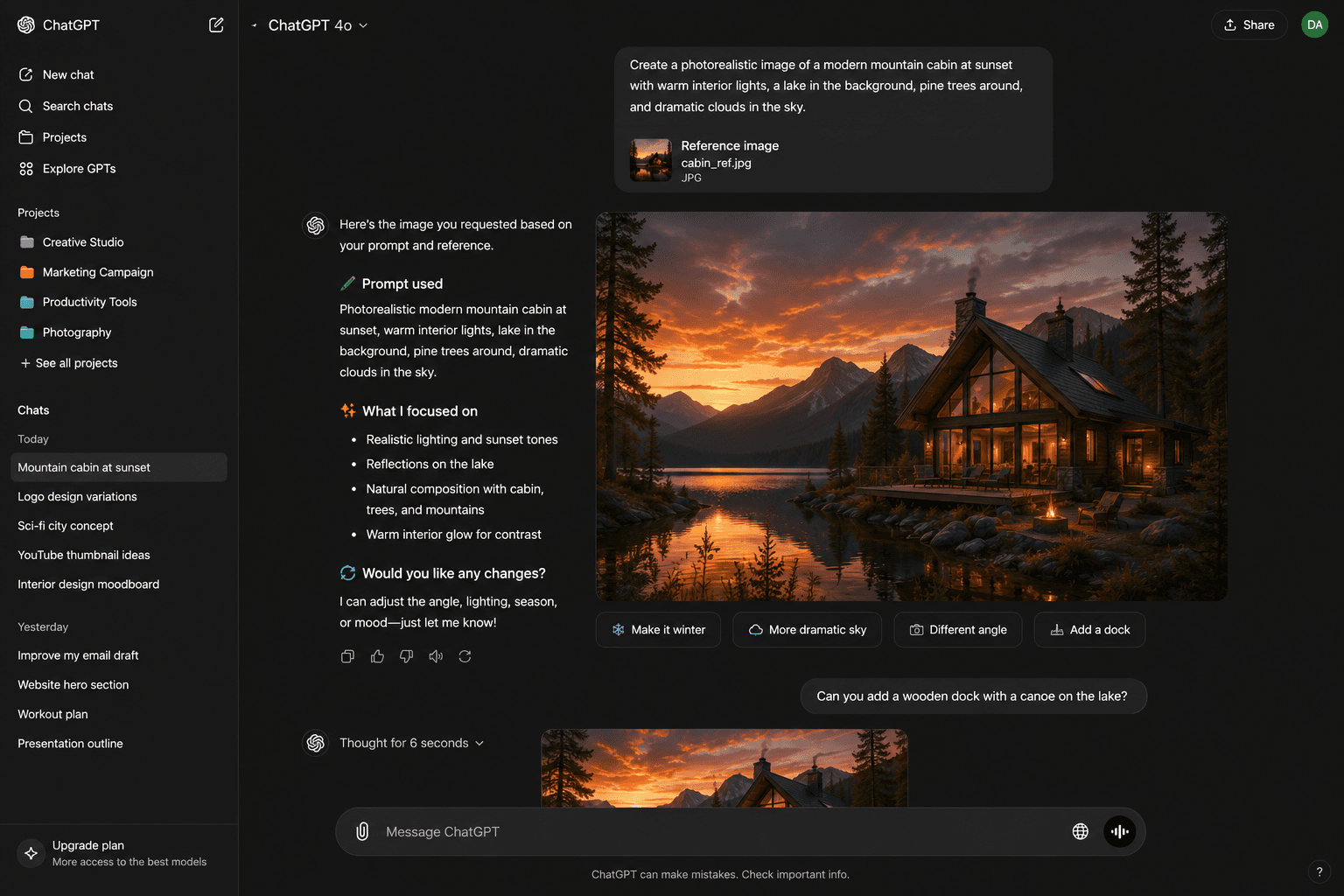Click the Prompt used heading
Screen dimensions: 1344x896
pos(402,283)
